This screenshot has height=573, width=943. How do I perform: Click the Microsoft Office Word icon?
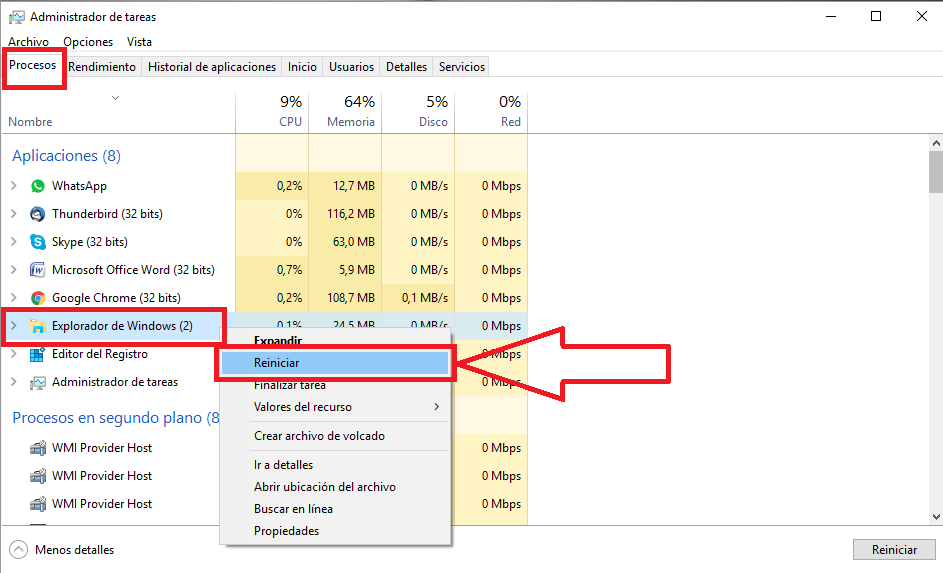click(38, 270)
